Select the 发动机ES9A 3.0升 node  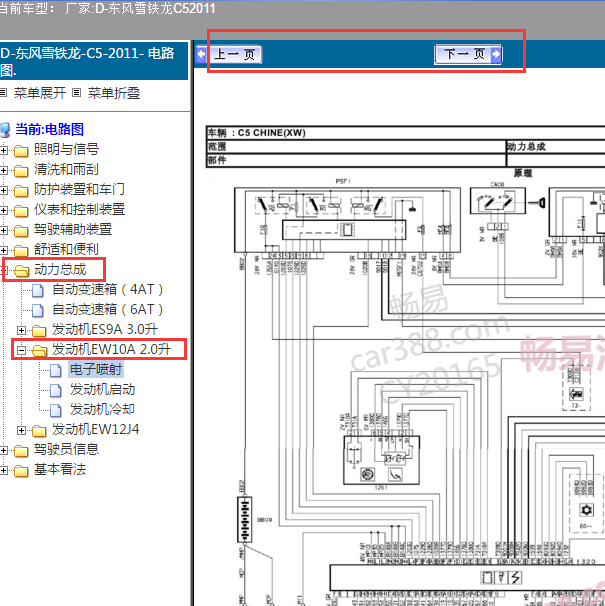coord(105,330)
